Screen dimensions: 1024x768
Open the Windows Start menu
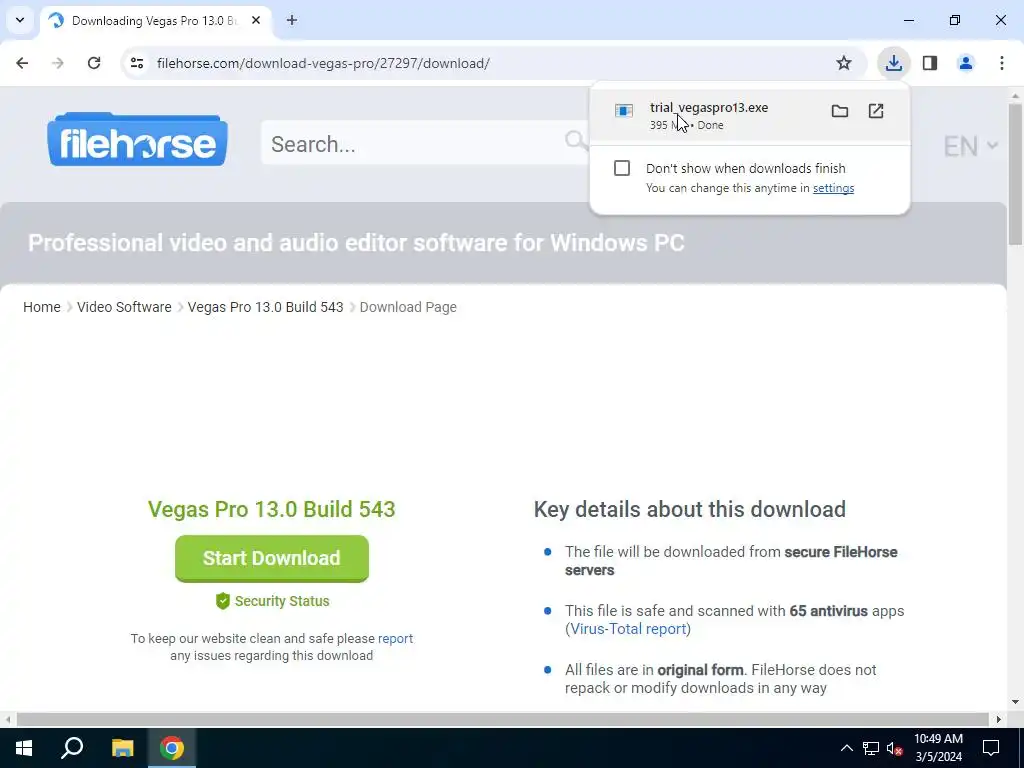[24, 748]
